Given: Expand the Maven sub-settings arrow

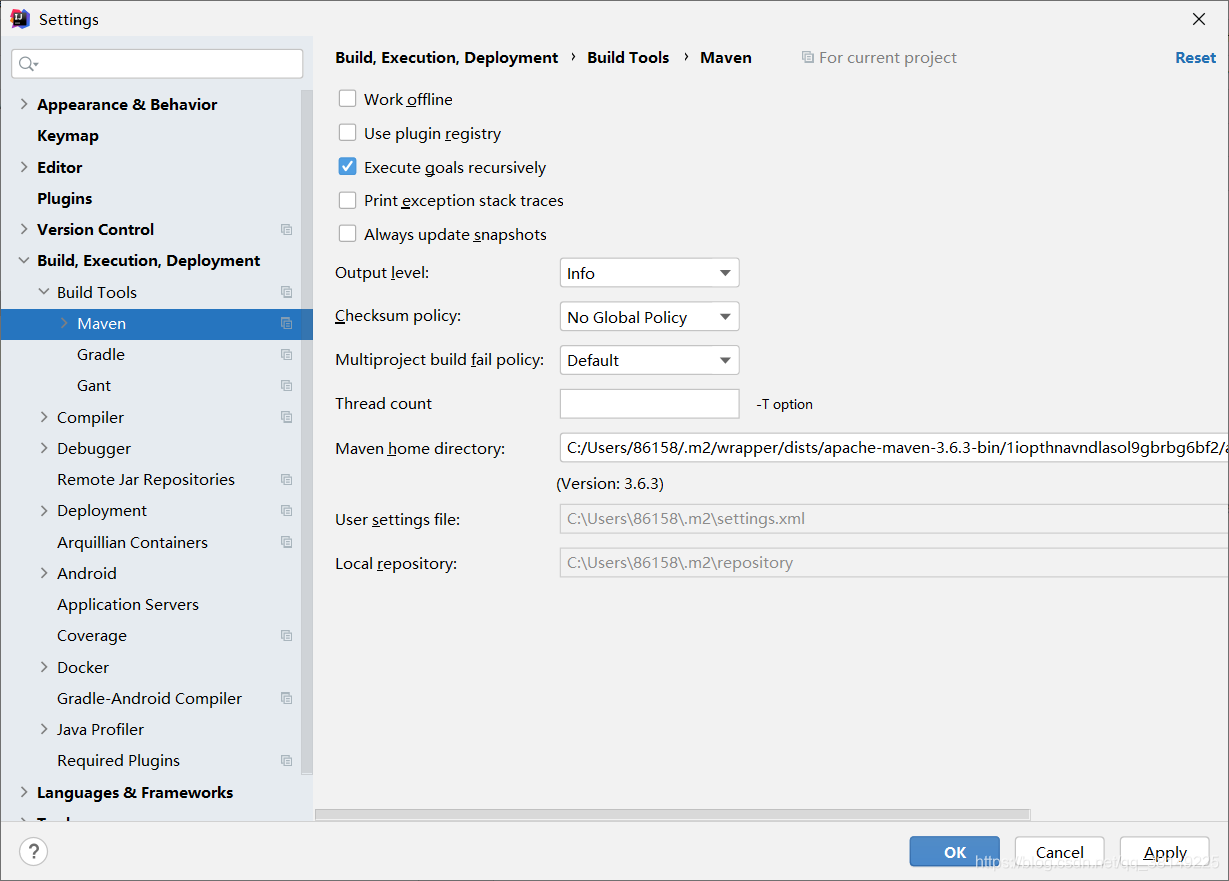Looking at the screenshot, I should pos(64,323).
